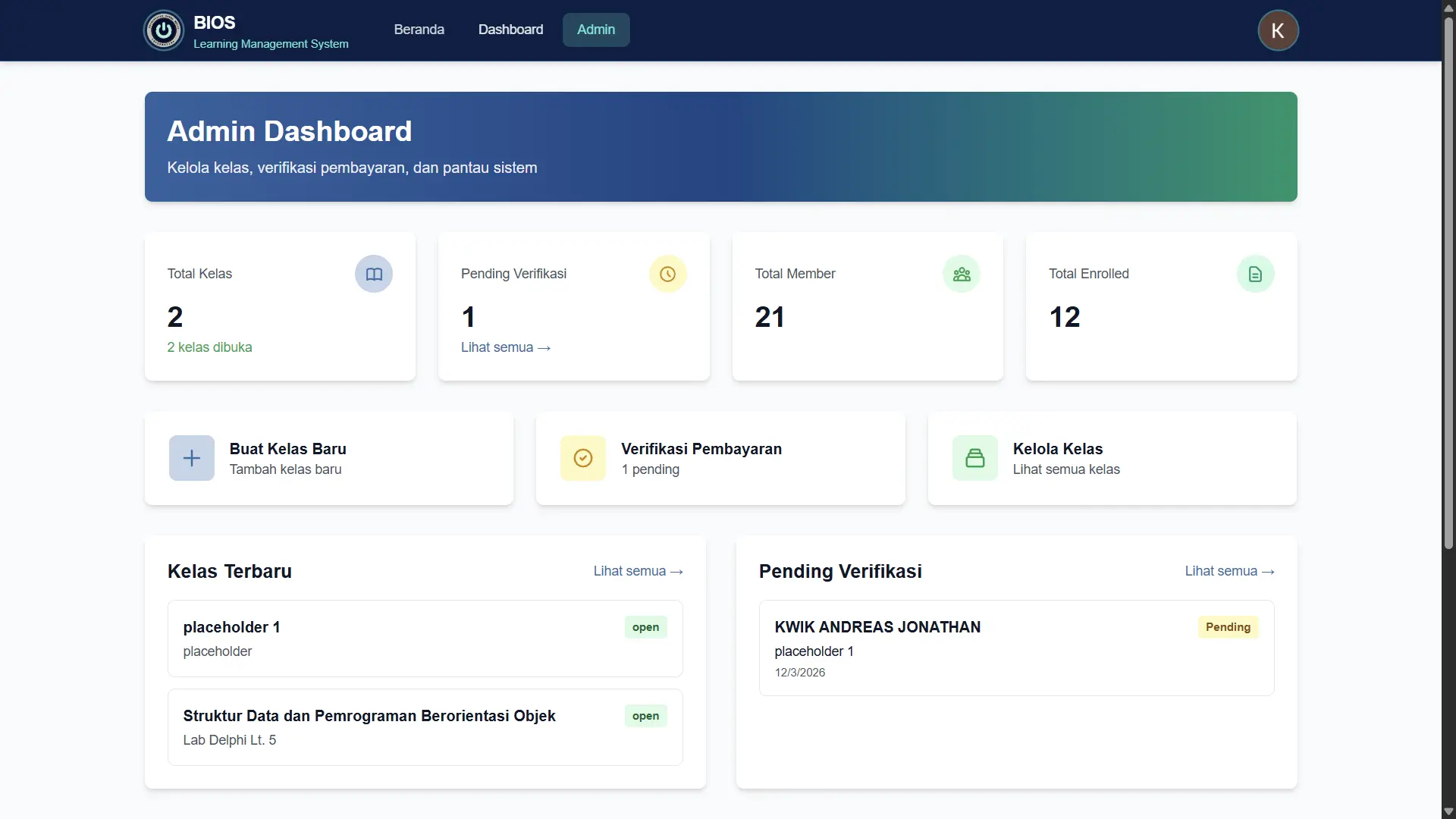The height and width of the screenshot is (819, 1456).
Task: Select the Admin nav tab
Action: click(x=596, y=30)
